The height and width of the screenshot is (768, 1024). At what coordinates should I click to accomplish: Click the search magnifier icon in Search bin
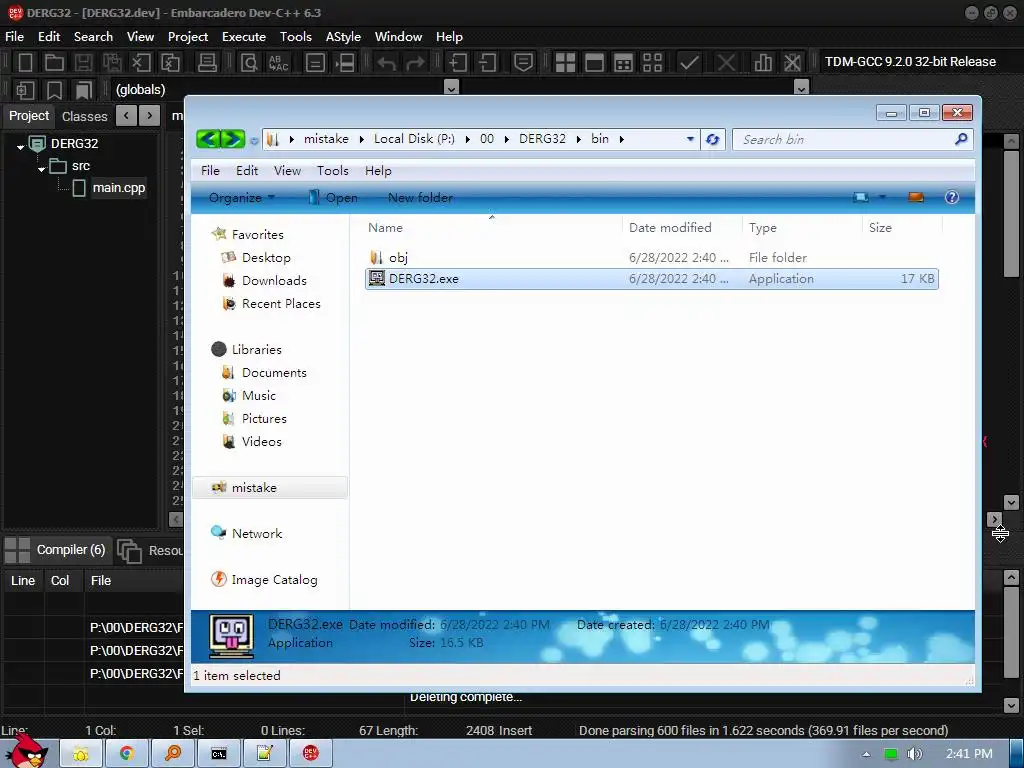pos(961,139)
